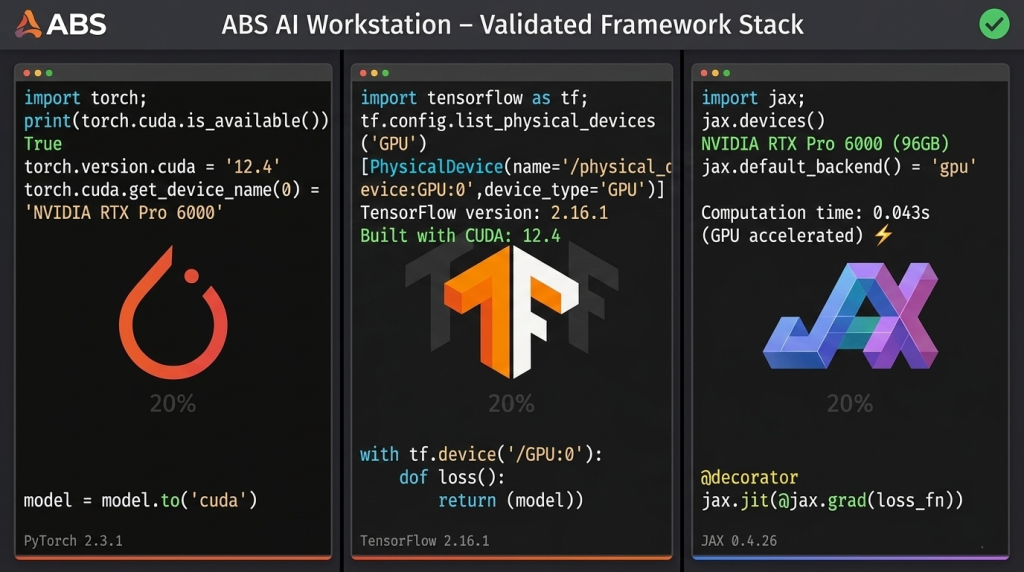Close the PyTorch terminal with red dot
This screenshot has width=1024, height=572.
coord(27,73)
